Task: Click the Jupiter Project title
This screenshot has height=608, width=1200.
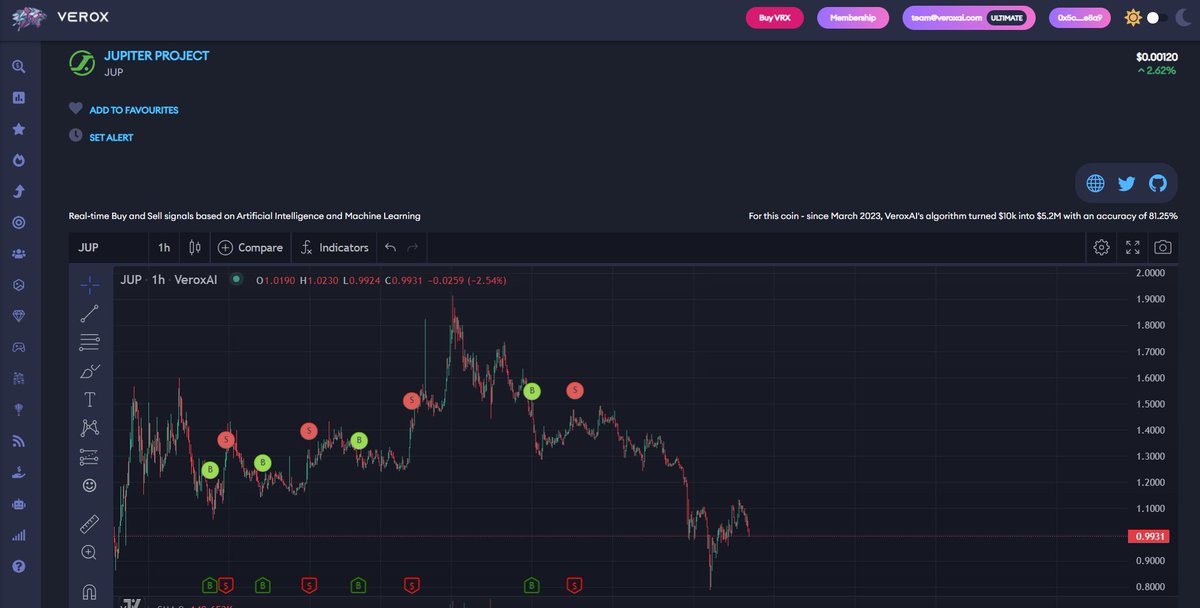Action: pyautogui.click(x=157, y=56)
